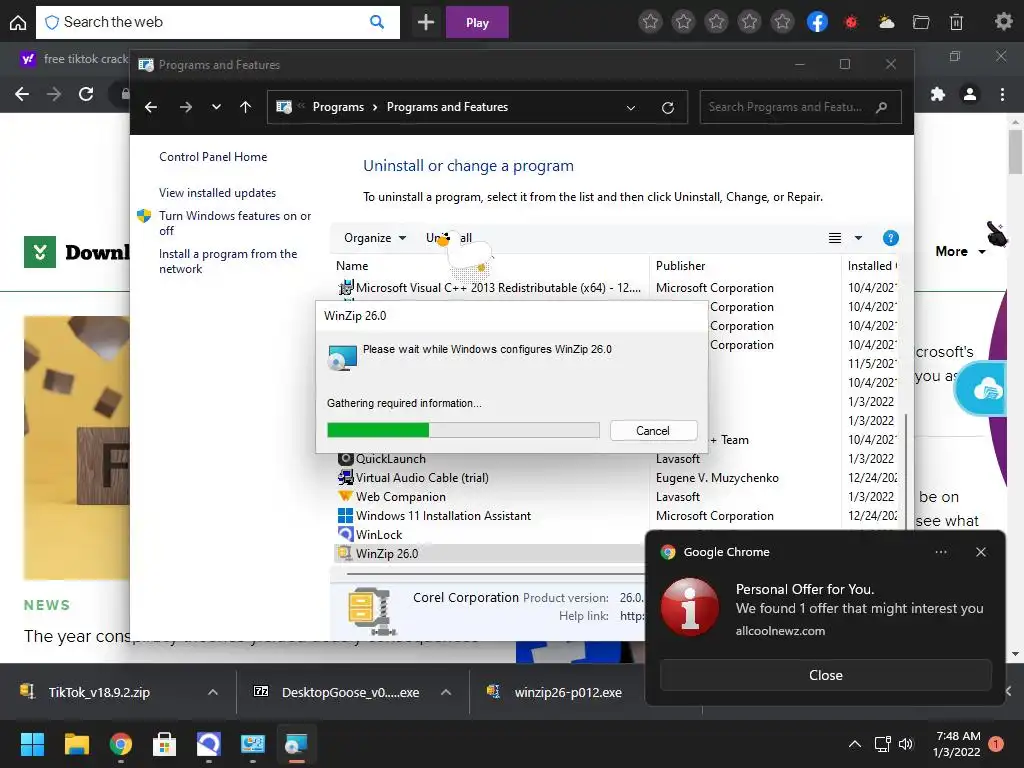Open browser settings gear icon

pyautogui.click(x=1003, y=22)
